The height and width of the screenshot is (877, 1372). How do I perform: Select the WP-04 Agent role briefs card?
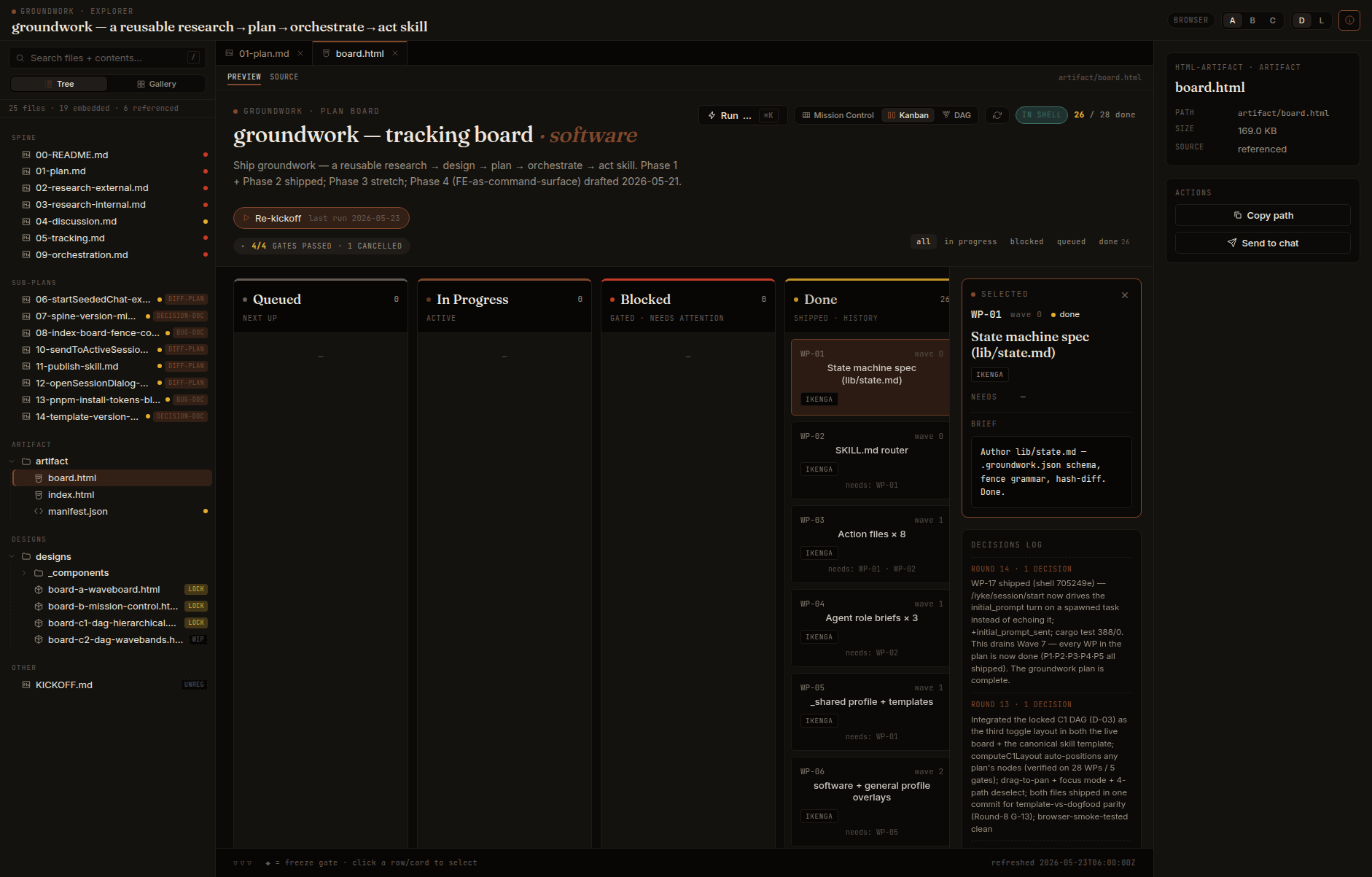pos(870,628)
